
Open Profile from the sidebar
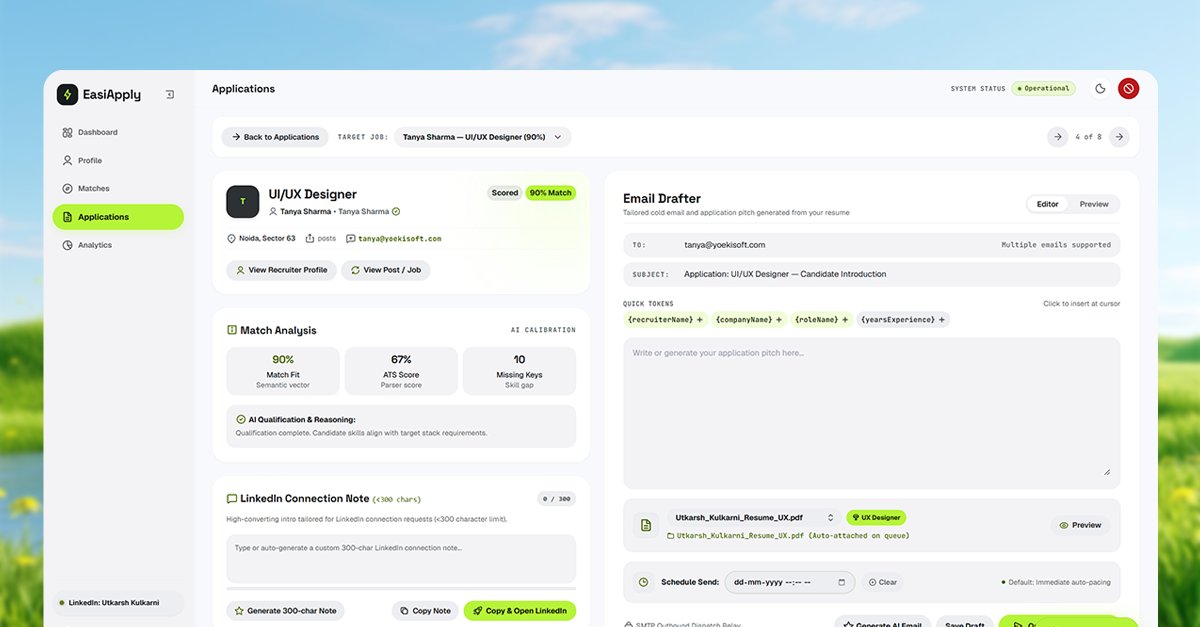pos(118,160)
